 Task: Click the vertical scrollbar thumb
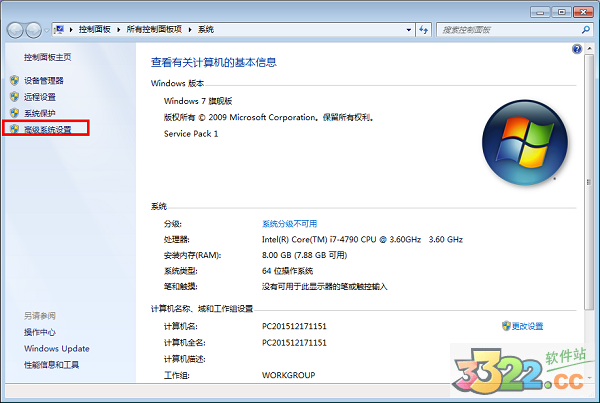coord(589,182)
